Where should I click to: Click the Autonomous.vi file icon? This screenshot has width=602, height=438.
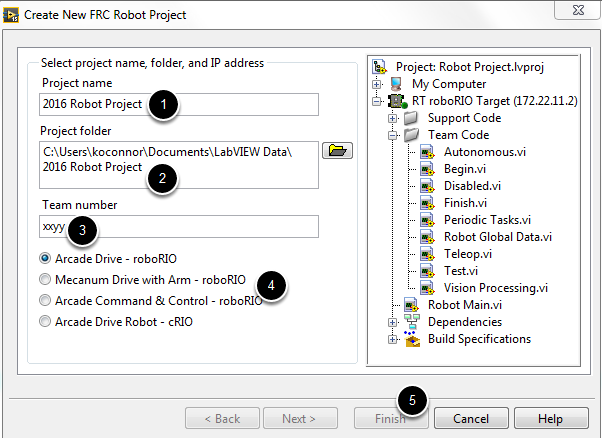point(427,152)
